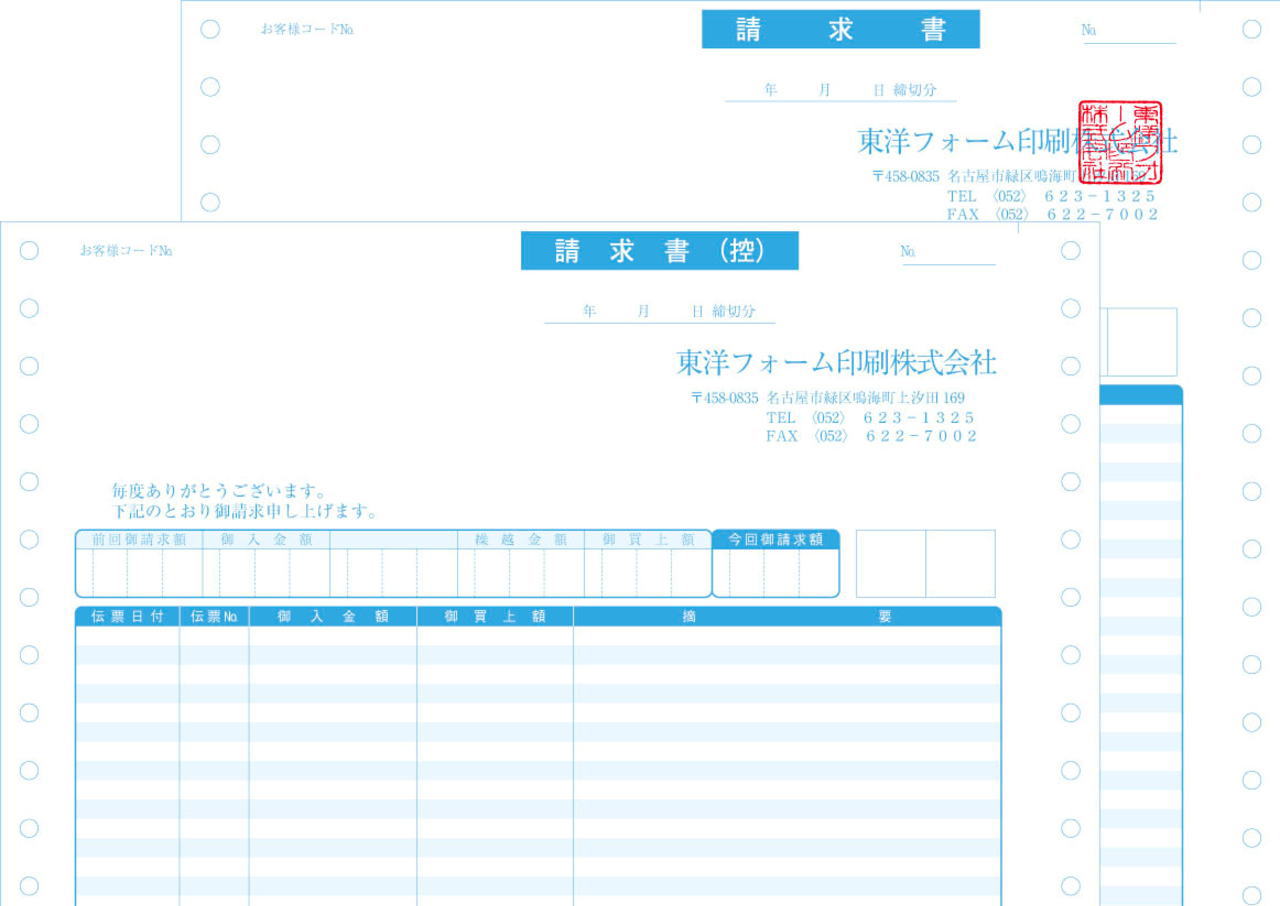1280x906 pixels.
Task: Click TEL 623-1325 on the back 請求書 form
Action: [x=1051, y=197]
